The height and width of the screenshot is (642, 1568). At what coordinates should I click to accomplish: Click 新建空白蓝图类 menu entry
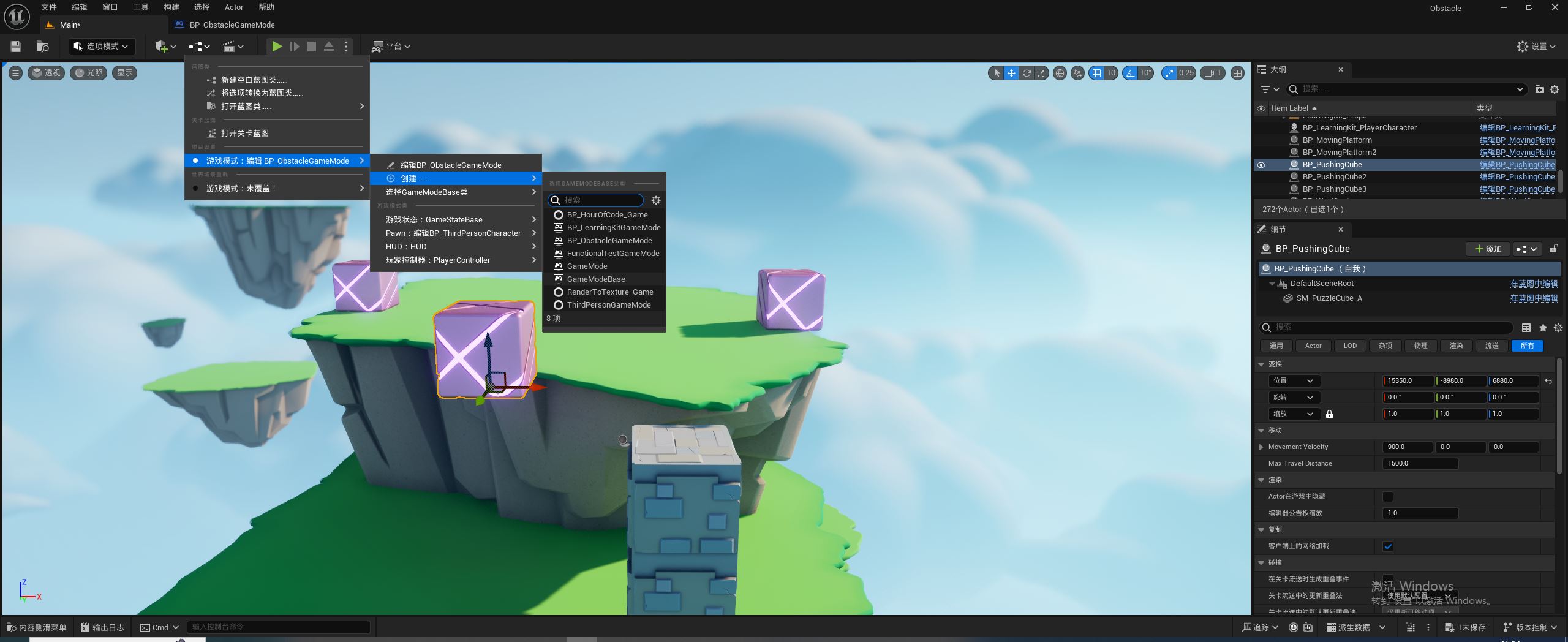click(277, 80)
